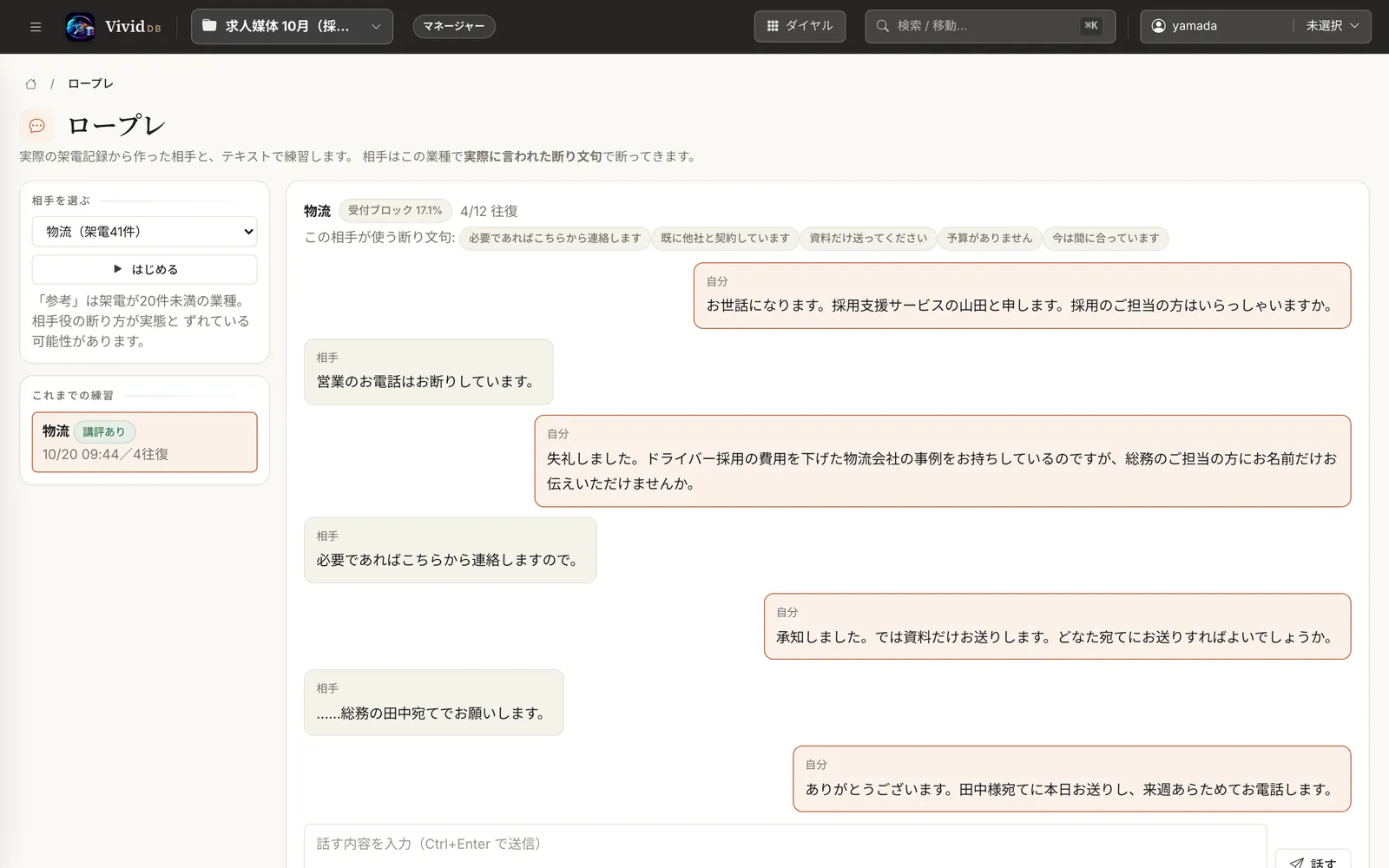Open the ダイヤル button
The height and width of the screenshot is (868, 1389).
[800, 26]
